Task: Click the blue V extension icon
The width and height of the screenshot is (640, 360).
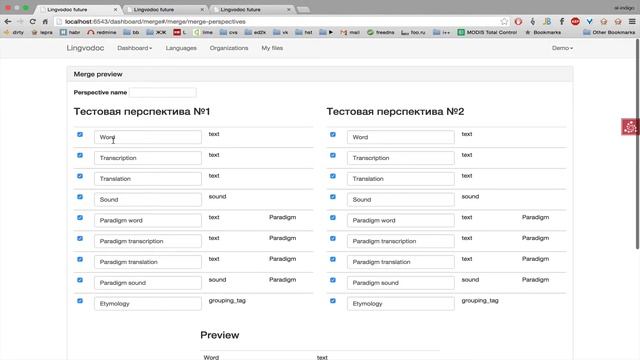Action: (589, 22)
